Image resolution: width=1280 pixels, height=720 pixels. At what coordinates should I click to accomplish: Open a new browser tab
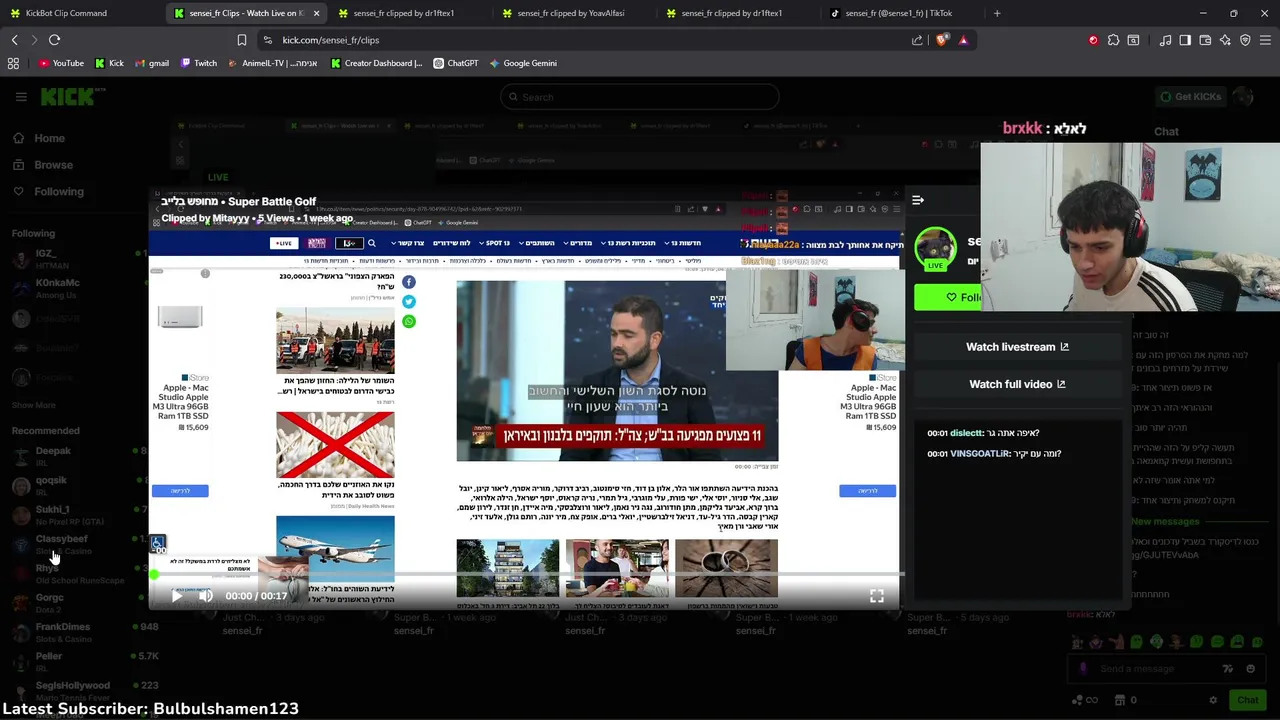click(997, 13)
